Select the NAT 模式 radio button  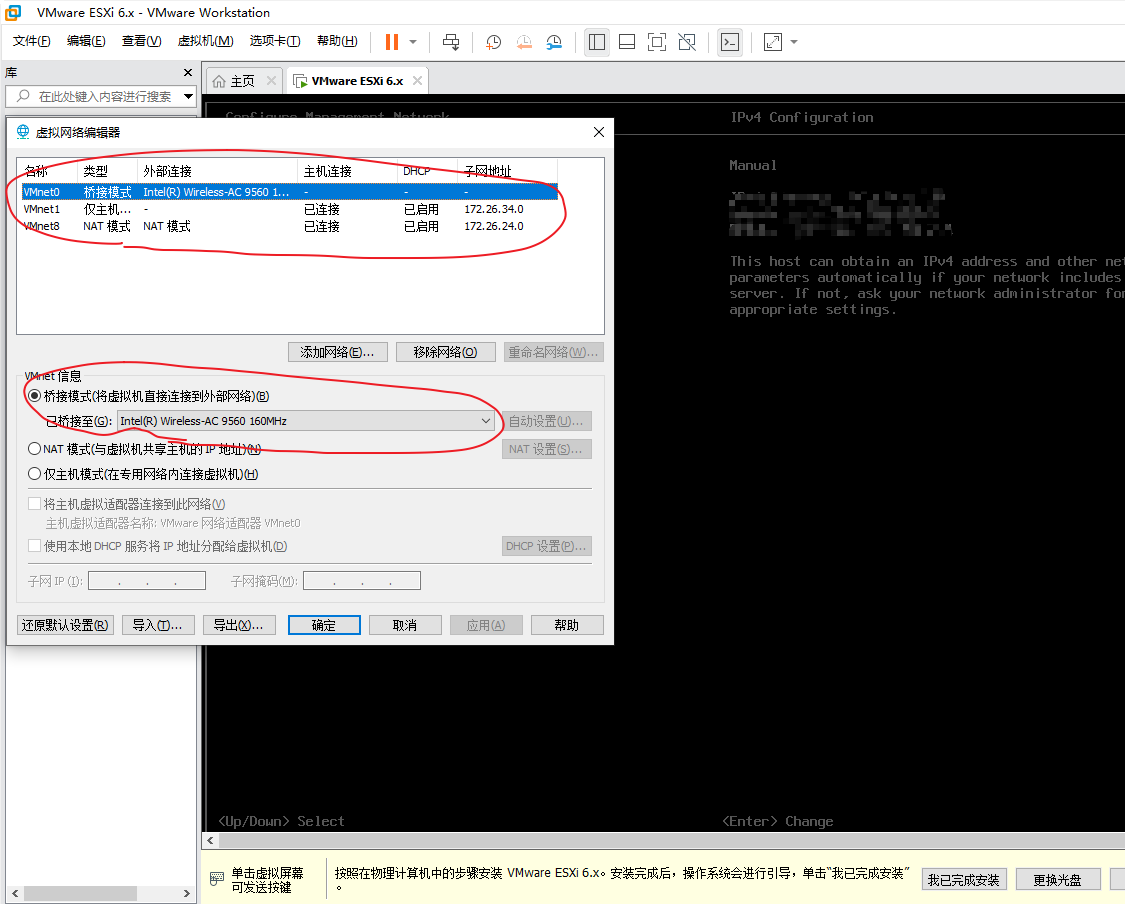coord(34,448)
